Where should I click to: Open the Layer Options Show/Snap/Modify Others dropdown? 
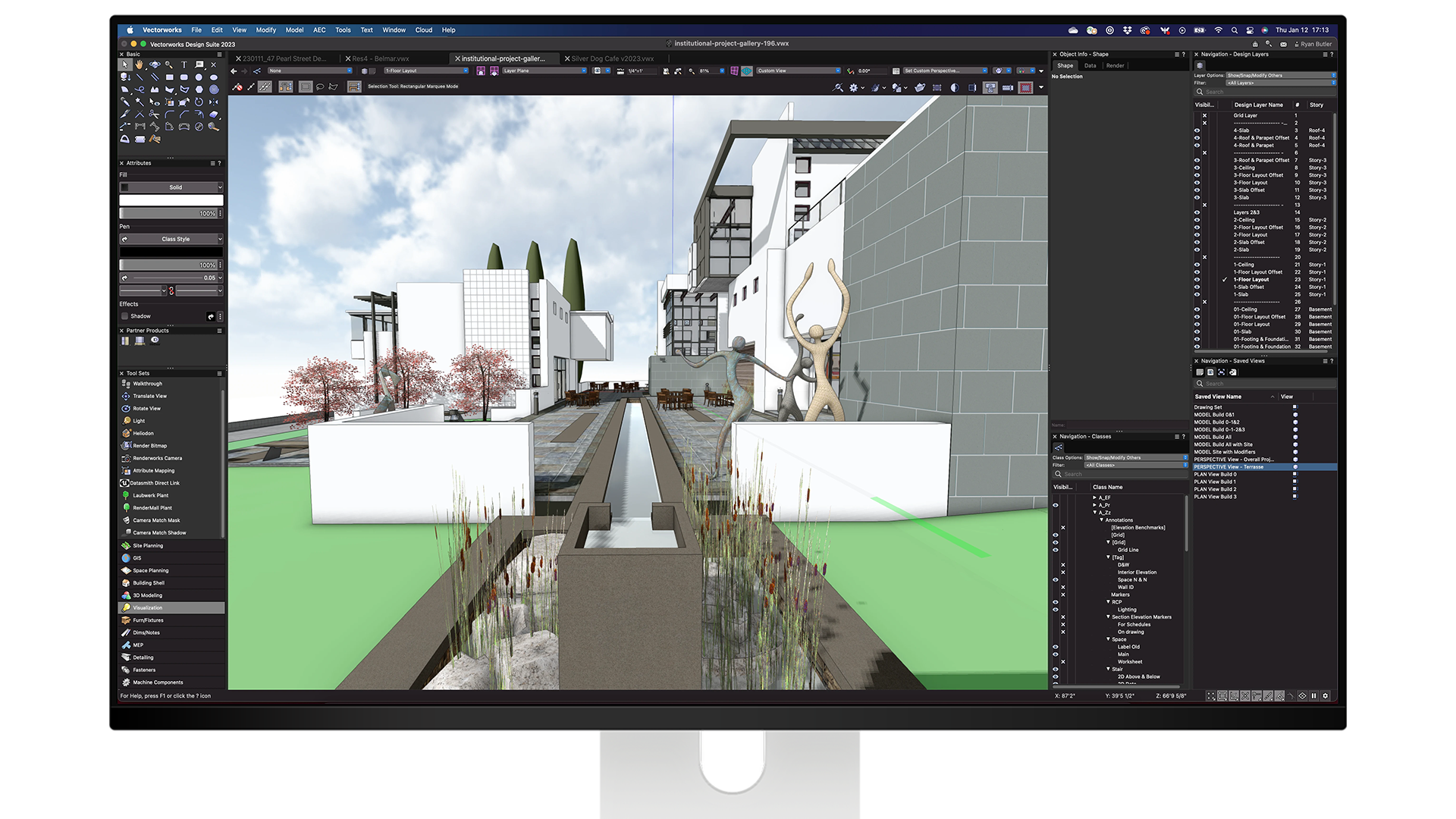(x=1281, y=75)
